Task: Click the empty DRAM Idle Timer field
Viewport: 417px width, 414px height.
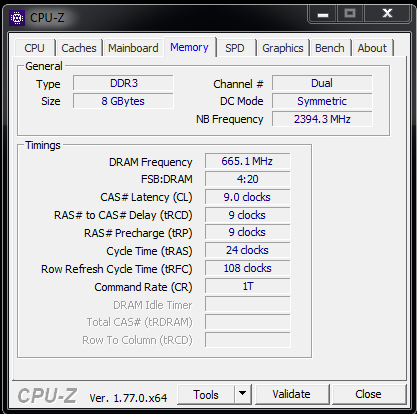Action: [247, 304]
